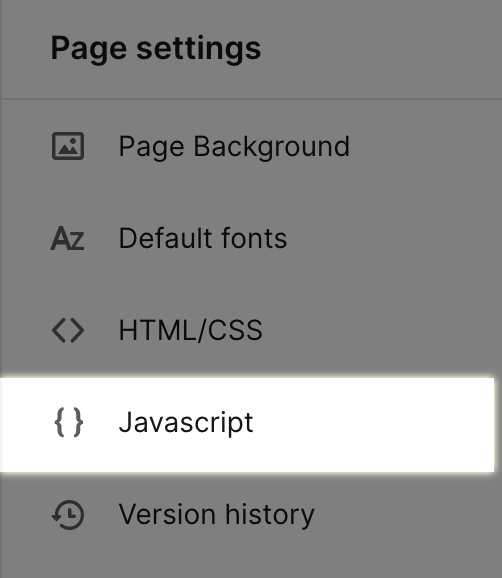Viewport: 502px width, 578px height.
Task: Click the "Default fonts" label text
Action: point(203,238)
